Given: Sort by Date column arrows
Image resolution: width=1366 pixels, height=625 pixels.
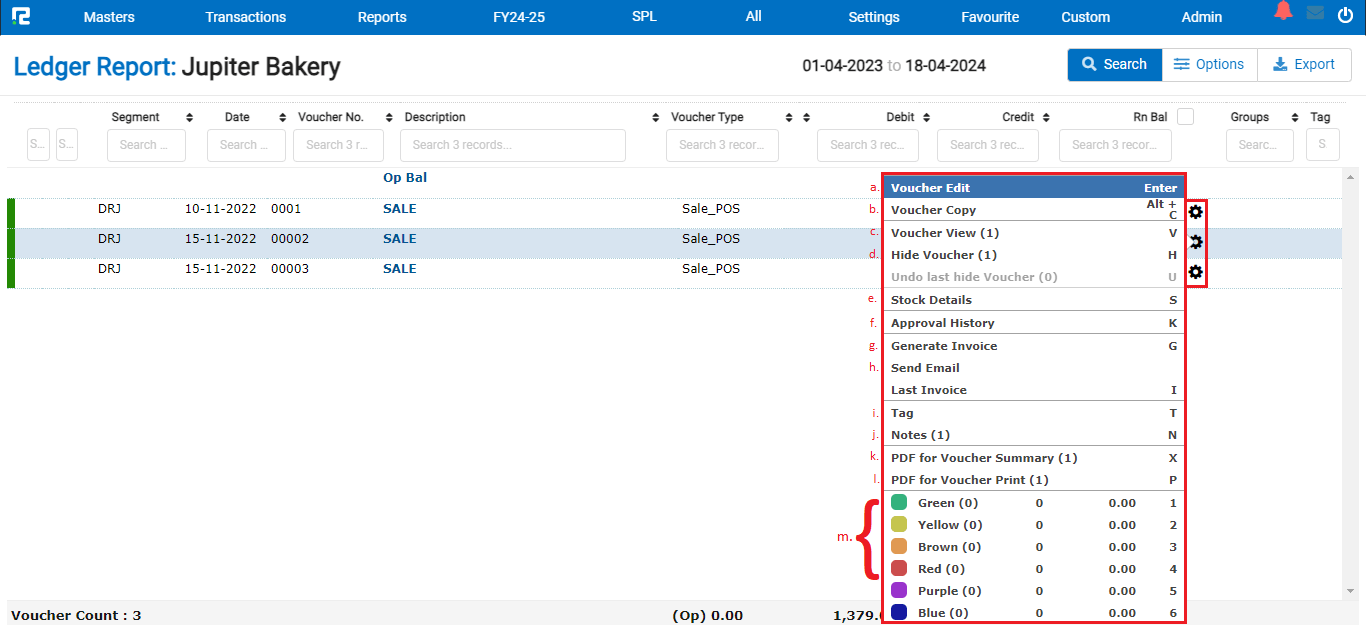Looking at the screenshot, I should [283, 118].
